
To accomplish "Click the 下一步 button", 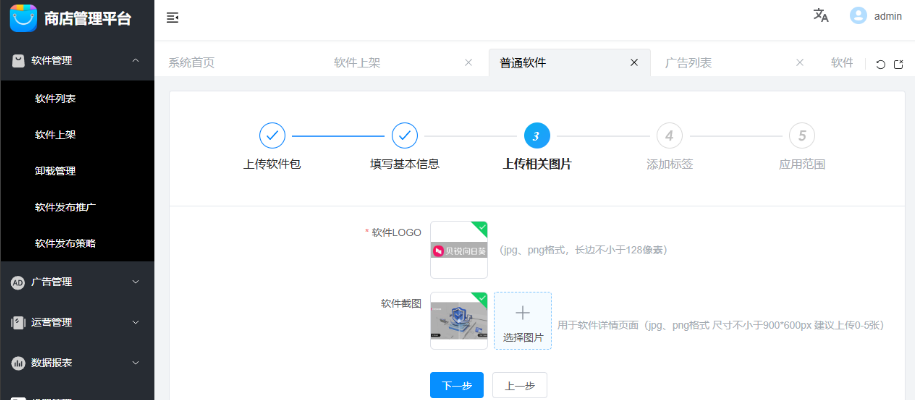I will point(457,385).
